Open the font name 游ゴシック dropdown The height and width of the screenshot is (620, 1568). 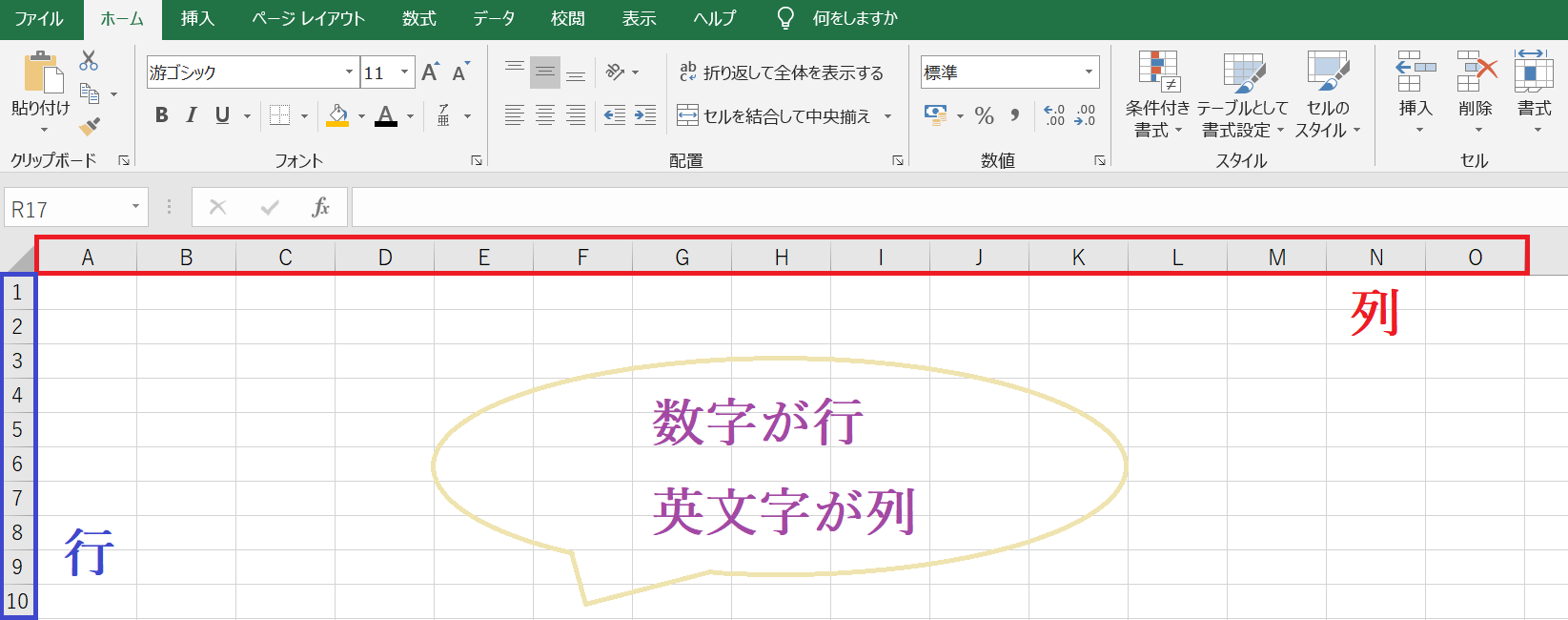pos(349,72)
